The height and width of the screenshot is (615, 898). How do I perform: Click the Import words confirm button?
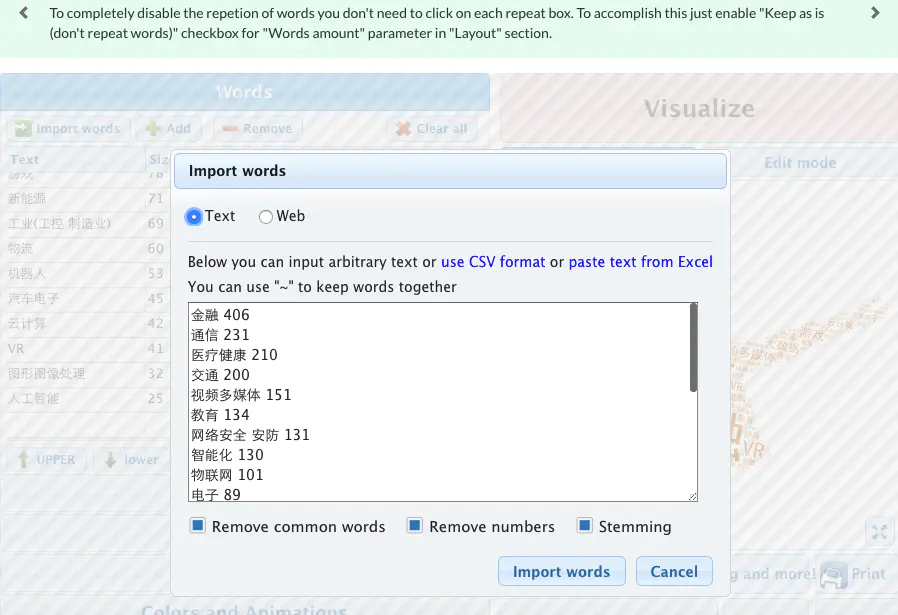(x=561, y=571)
